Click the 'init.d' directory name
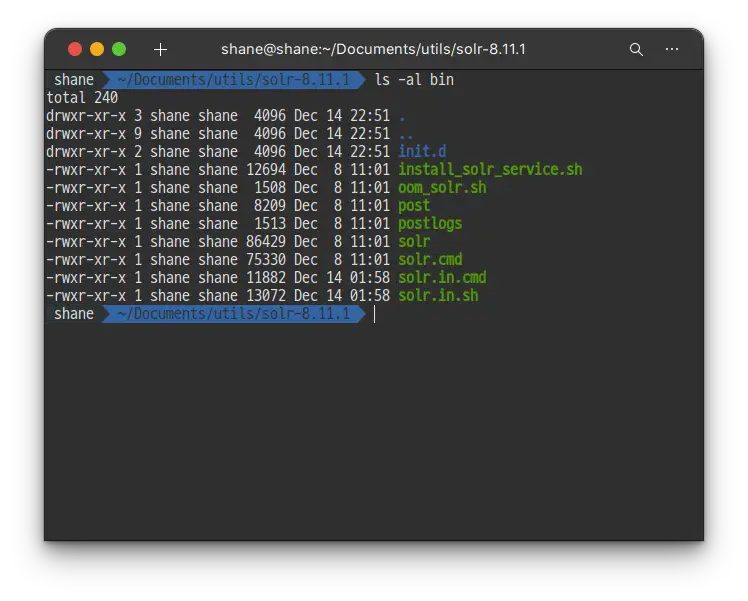This screenshot has height=601, width=748. 422,152
